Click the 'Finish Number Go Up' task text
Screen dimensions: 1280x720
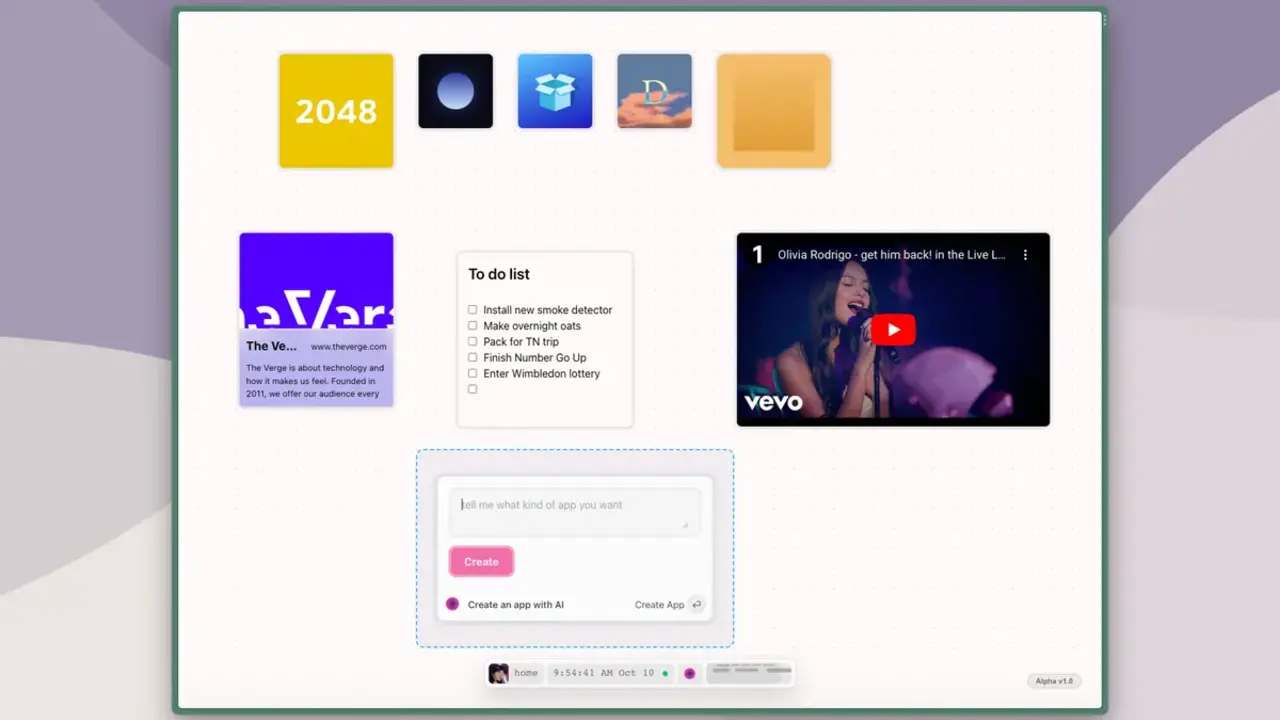535,358
